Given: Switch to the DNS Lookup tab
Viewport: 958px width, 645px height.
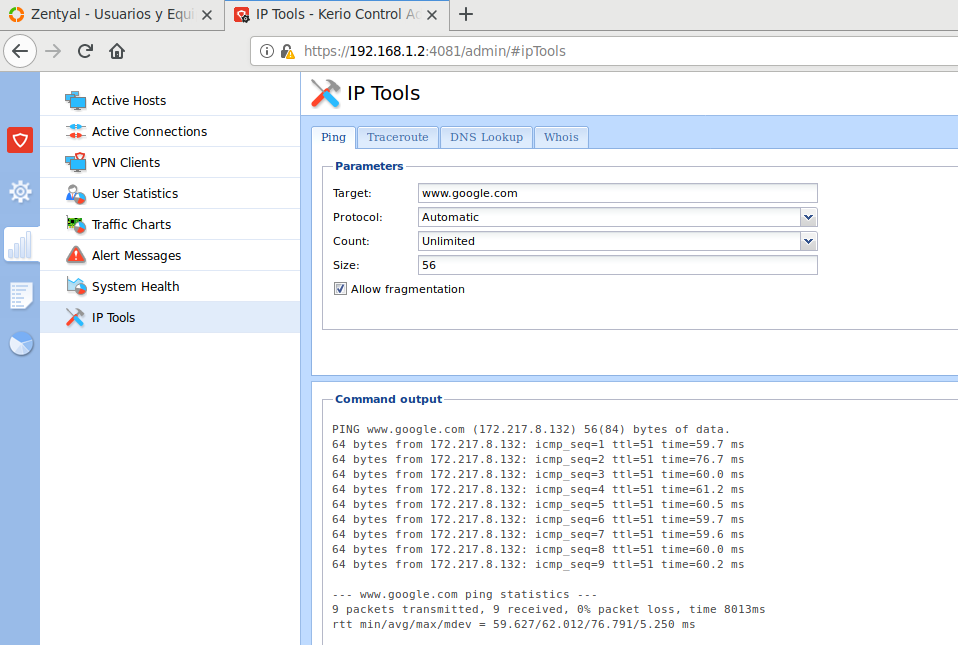Looking at the screenshot, I should 486,137.
